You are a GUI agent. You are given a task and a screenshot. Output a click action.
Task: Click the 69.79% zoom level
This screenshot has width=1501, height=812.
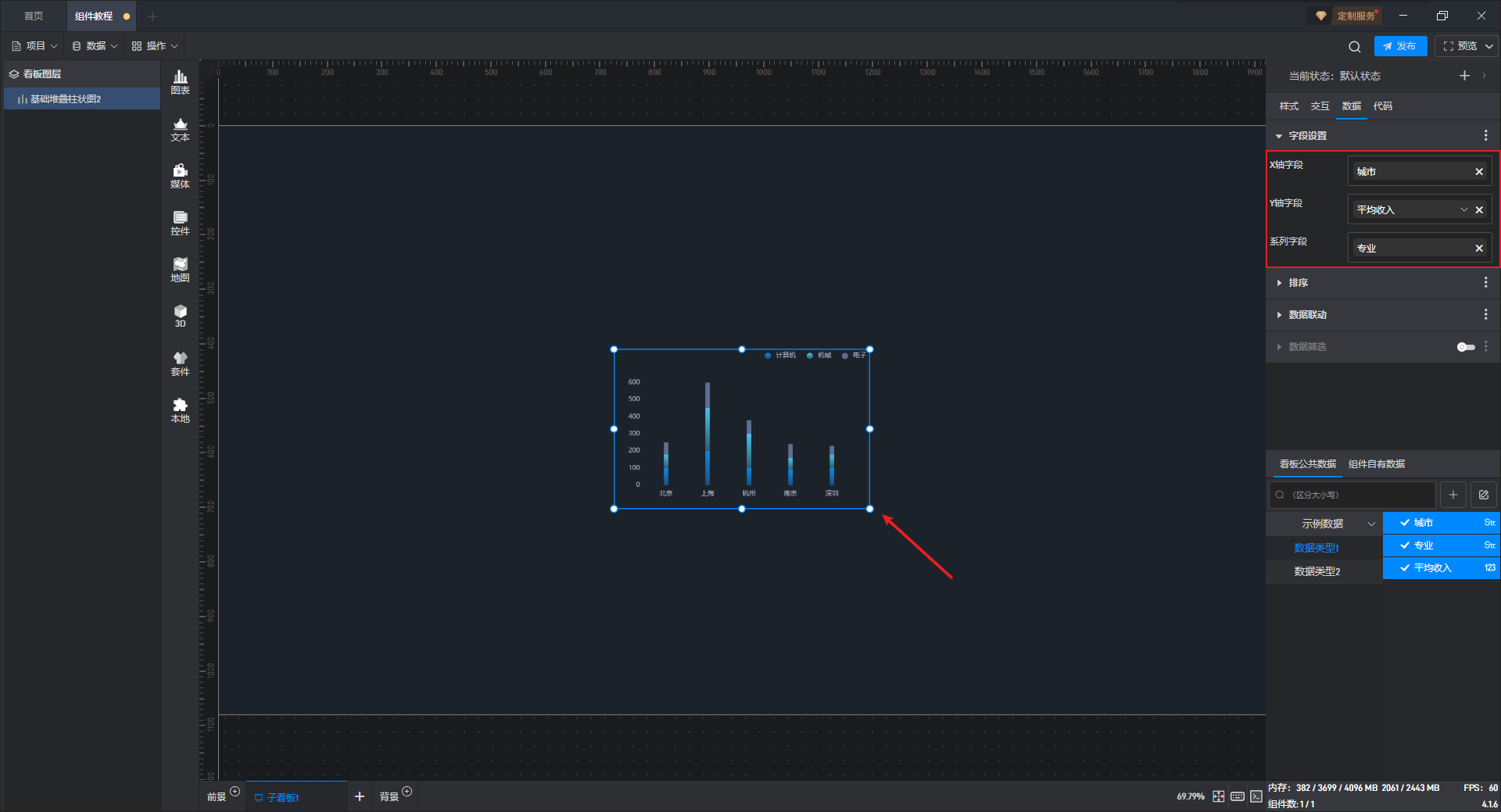tap(1191, 796)
